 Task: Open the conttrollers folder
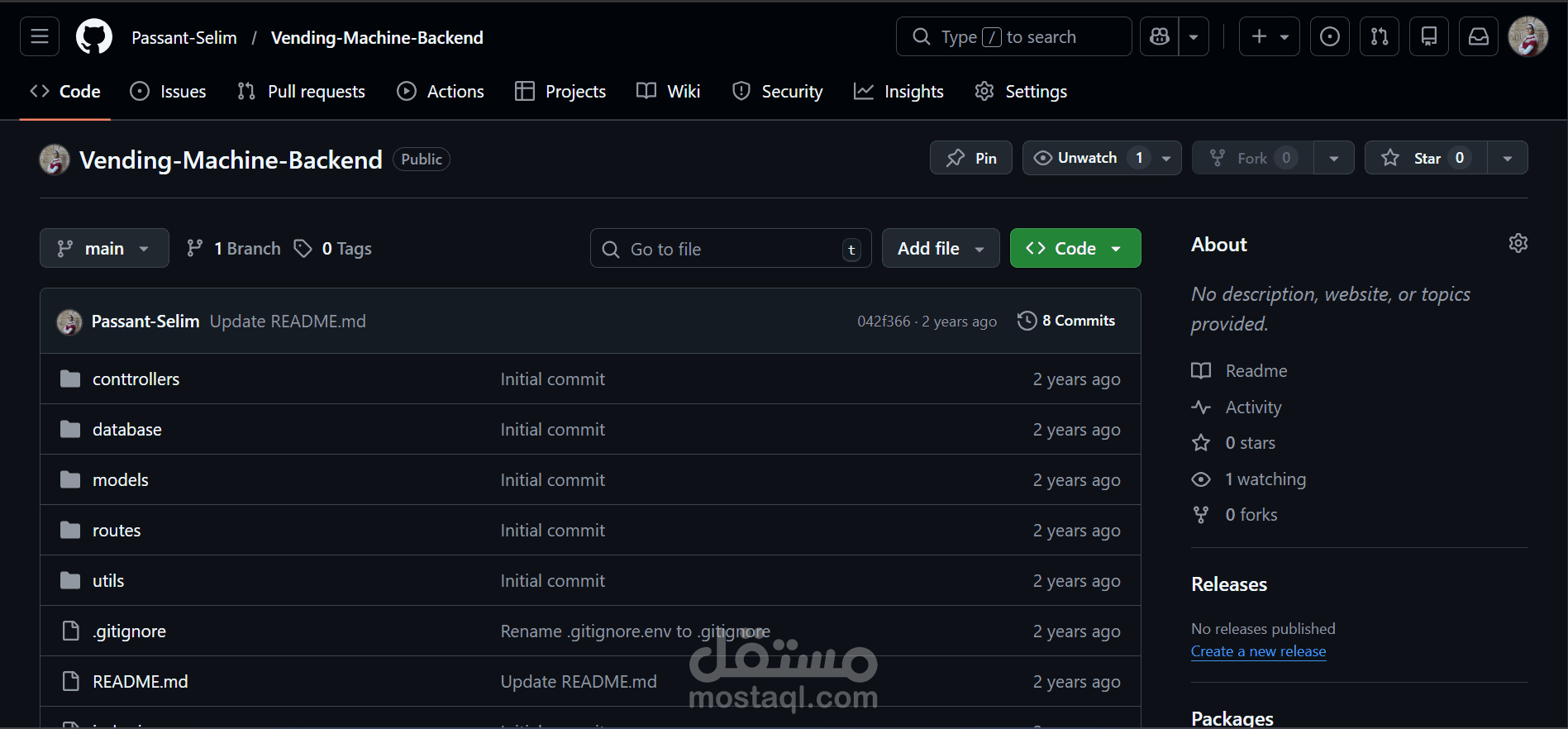click(136, 379)
